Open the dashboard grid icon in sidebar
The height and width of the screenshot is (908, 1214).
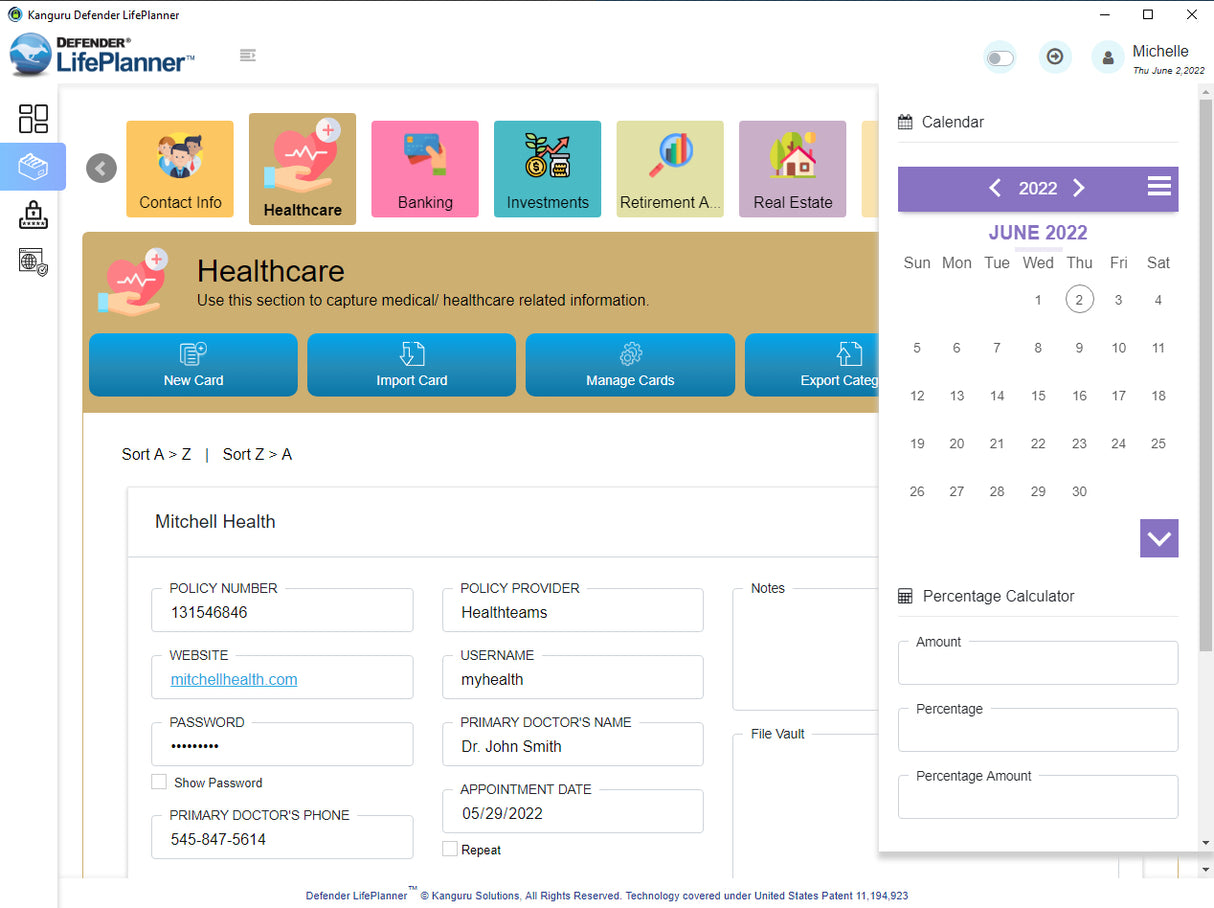tap(33, 118)
